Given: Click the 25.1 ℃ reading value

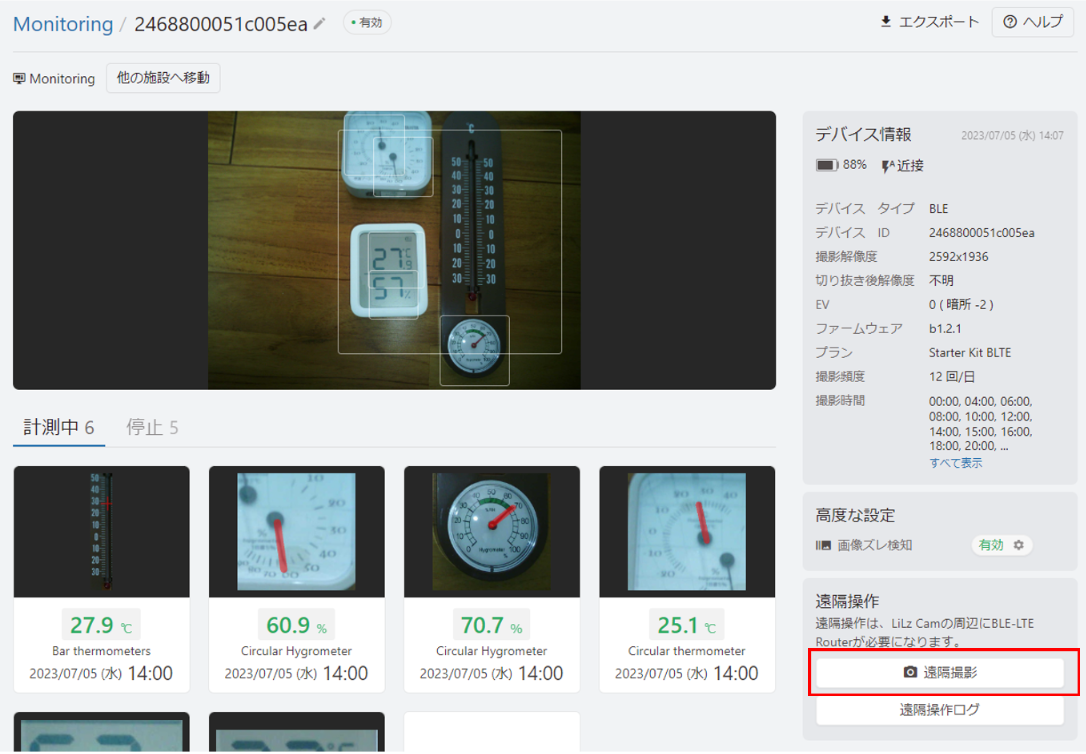Looking at the screenshot, I should 687,625.
